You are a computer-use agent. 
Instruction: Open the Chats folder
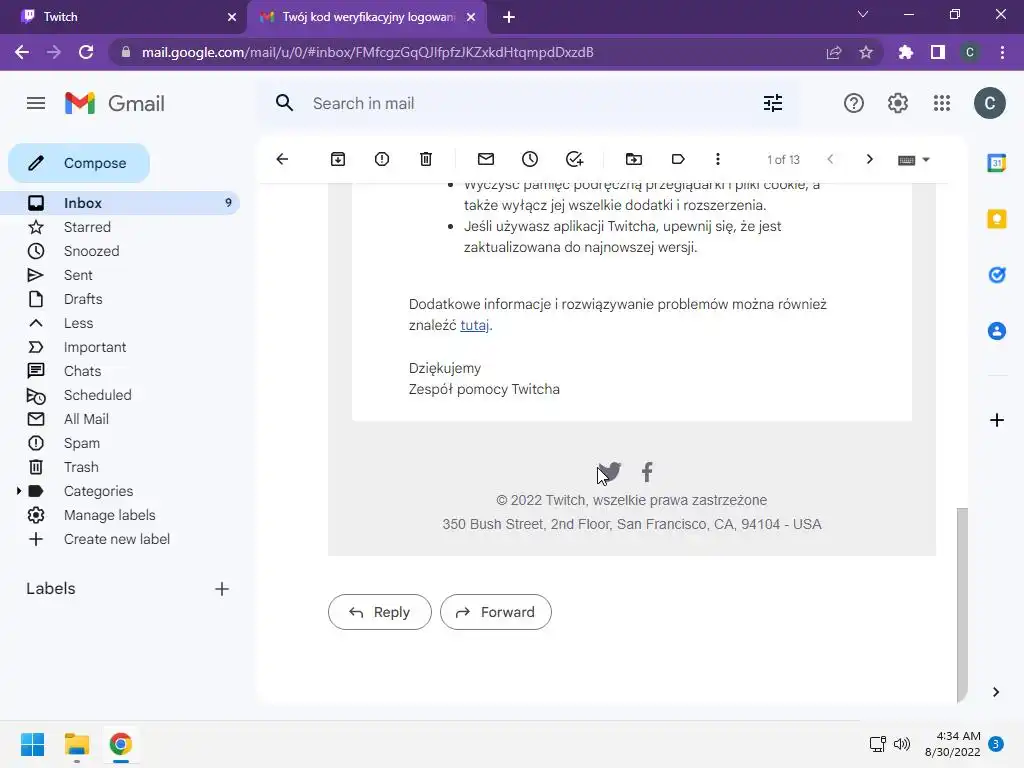point(82,371)
